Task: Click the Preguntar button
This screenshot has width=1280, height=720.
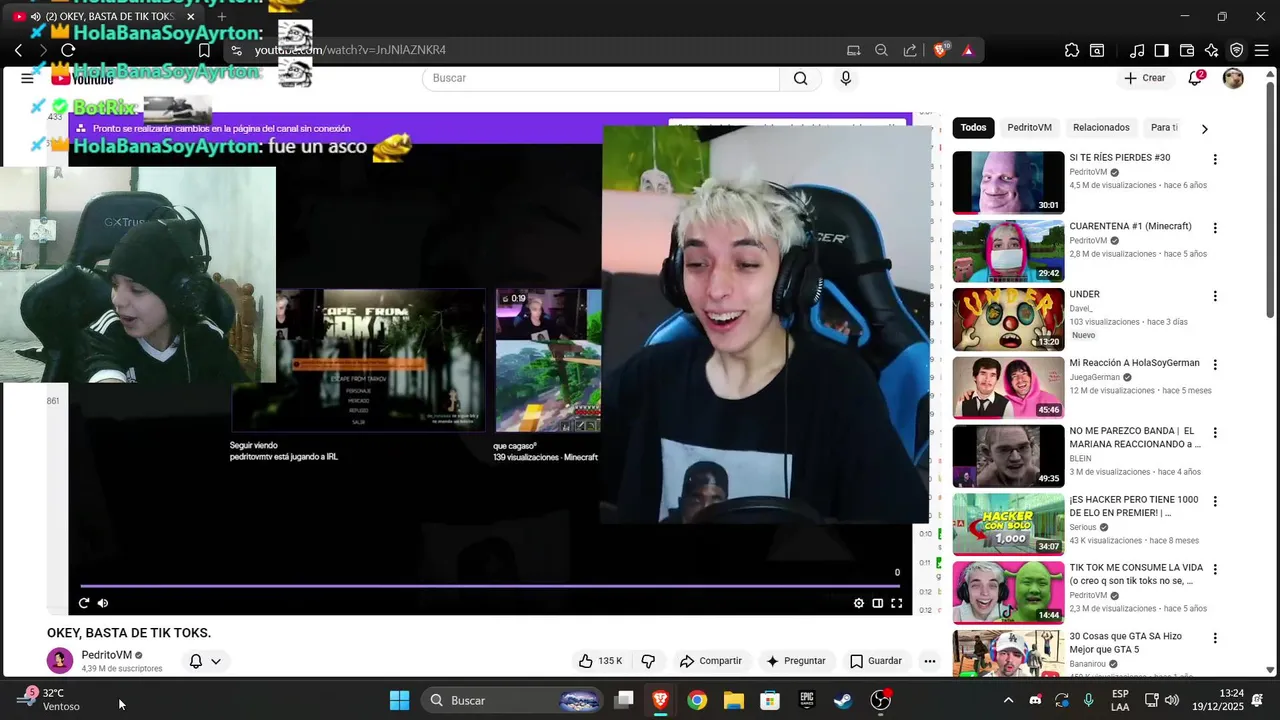Action: click(x=796, y=661)
